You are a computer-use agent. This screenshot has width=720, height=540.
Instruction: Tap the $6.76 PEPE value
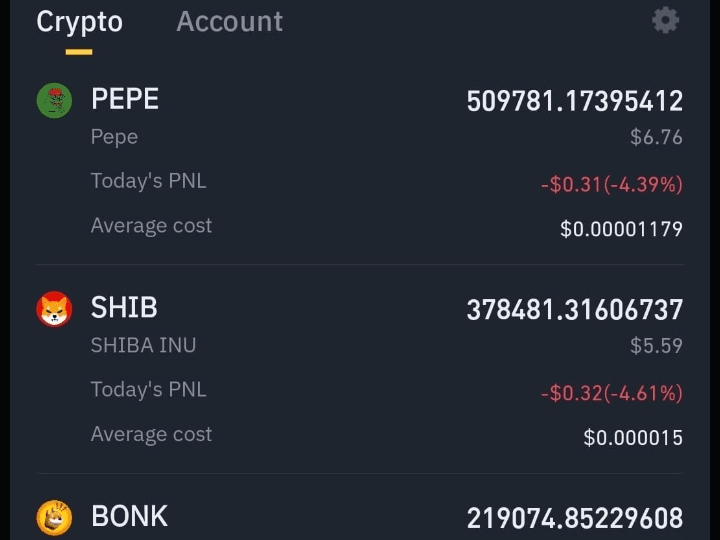tap(656, 137)
